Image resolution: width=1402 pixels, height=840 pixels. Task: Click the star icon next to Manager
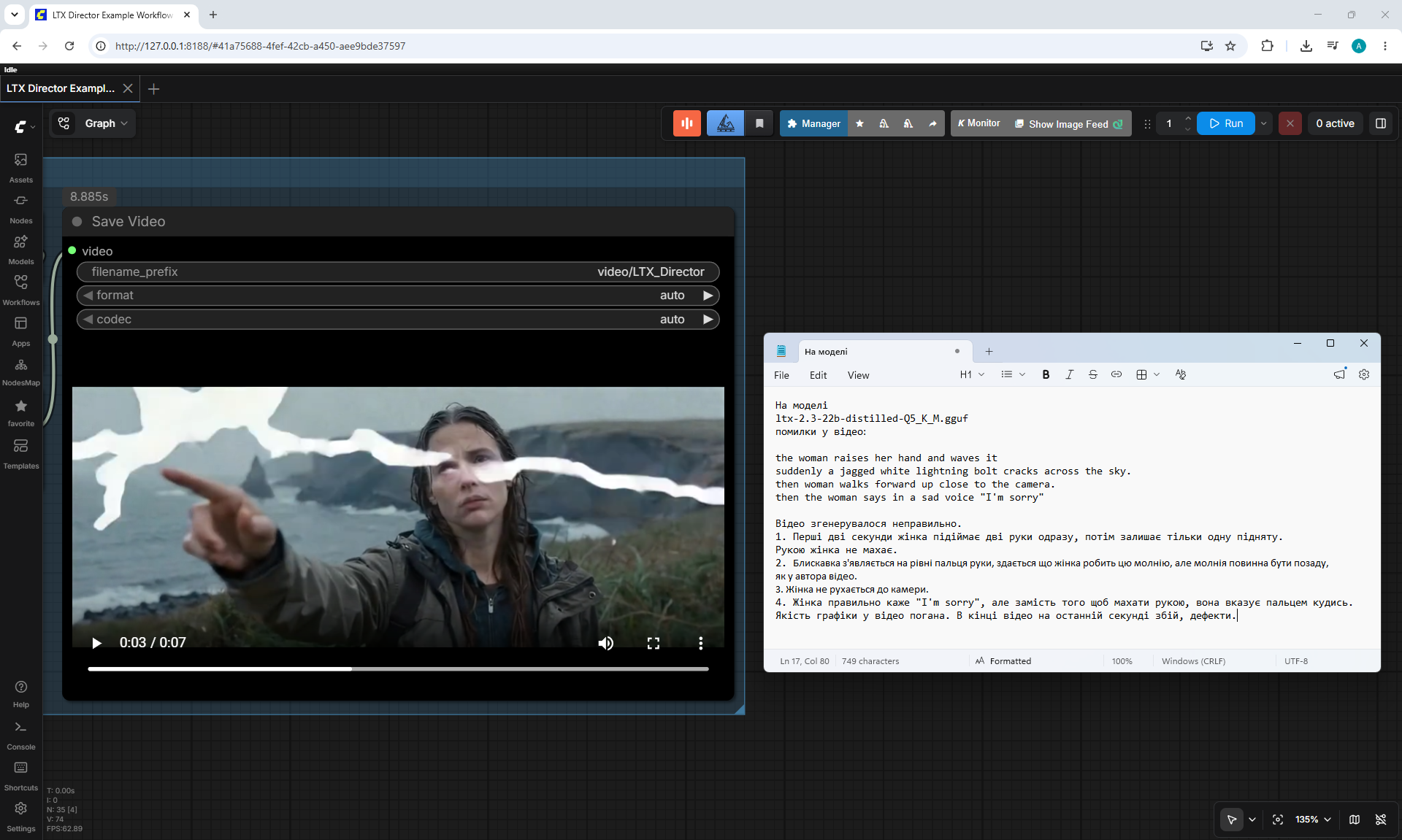point(859,123)
